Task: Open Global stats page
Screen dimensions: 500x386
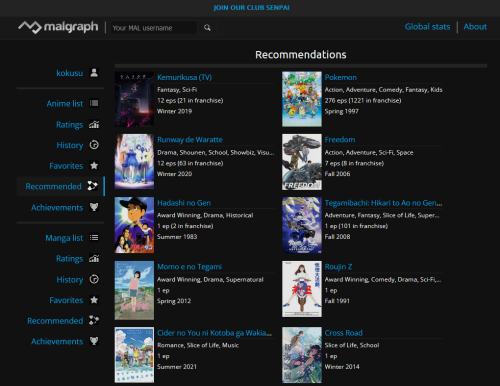Action: coord(427,27)
